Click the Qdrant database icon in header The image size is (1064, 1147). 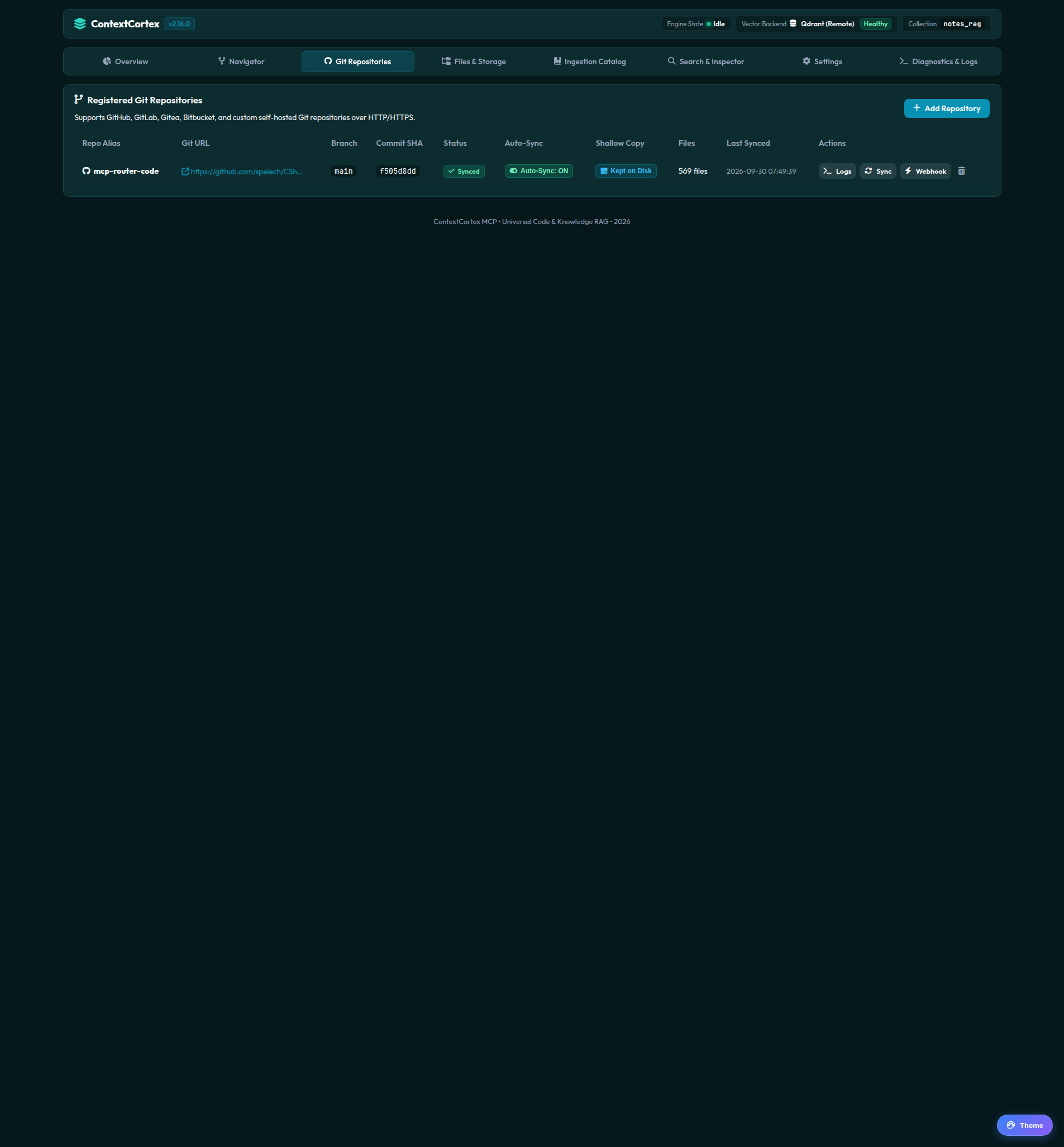pyautogui.click(x=793, y=23)
